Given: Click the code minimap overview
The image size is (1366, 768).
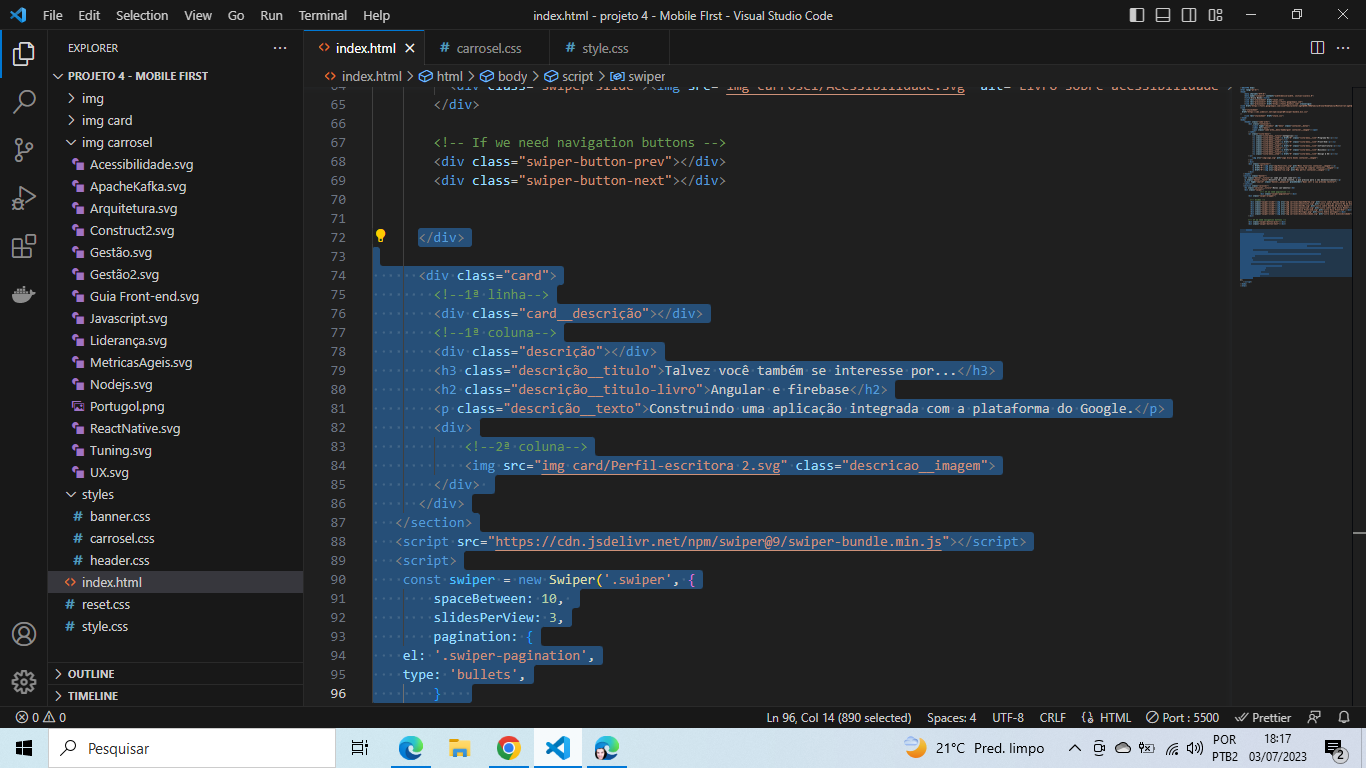Looking at the screenshot, I should click(1295, 190).
